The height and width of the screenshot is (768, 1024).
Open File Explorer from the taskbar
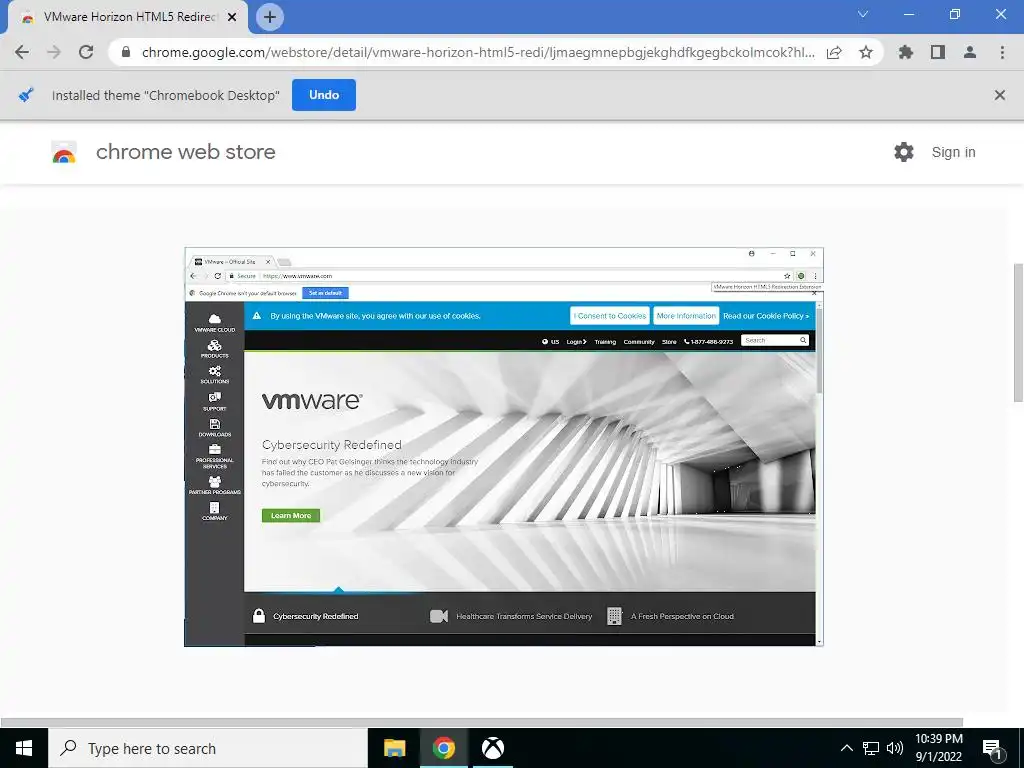pos(394,748)
